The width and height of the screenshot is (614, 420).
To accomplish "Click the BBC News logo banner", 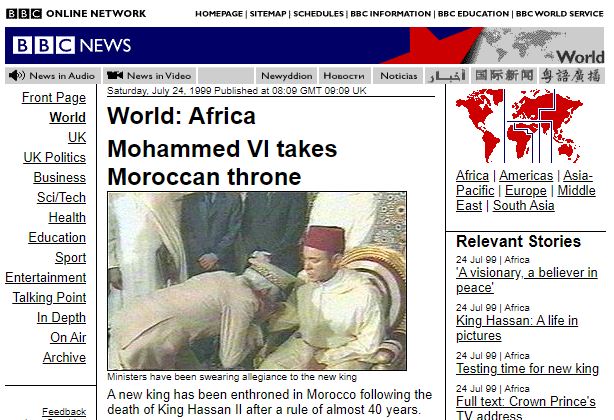I will tap(72, 45).
